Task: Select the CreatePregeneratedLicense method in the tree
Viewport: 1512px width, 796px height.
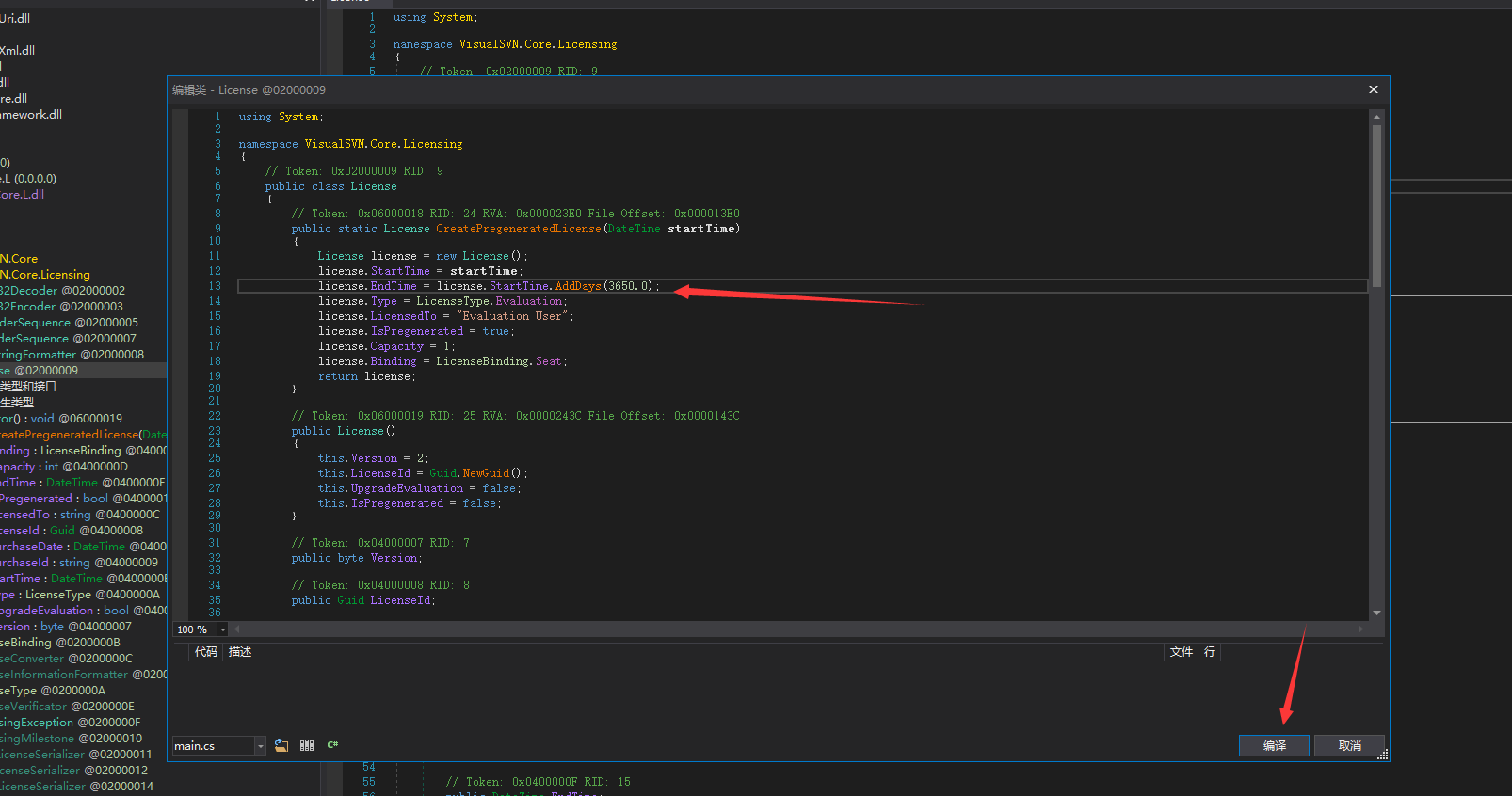Action: (x=83, y=435)
